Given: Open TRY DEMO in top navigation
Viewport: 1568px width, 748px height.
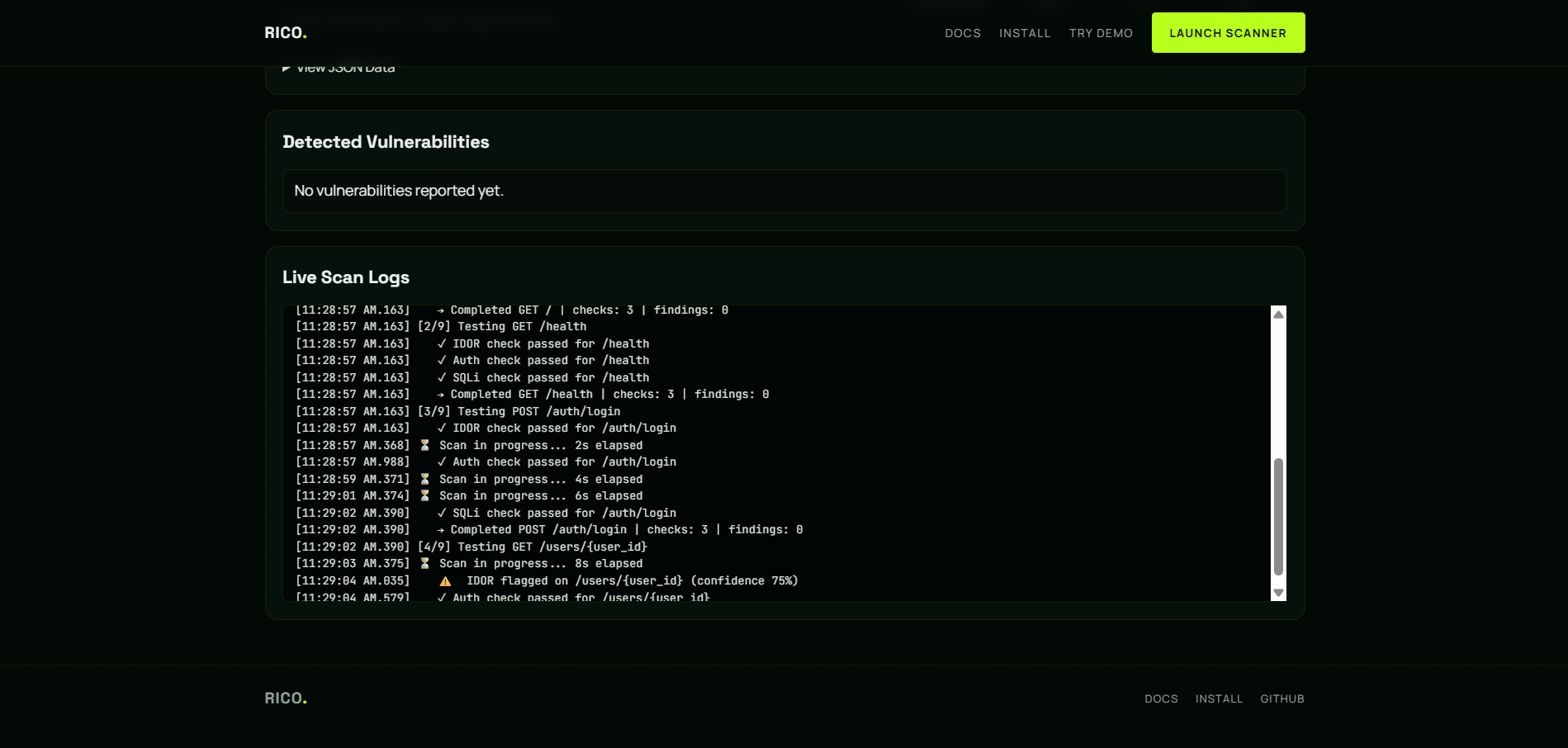Looking at the screenshot, I should tap(1101, 33).
